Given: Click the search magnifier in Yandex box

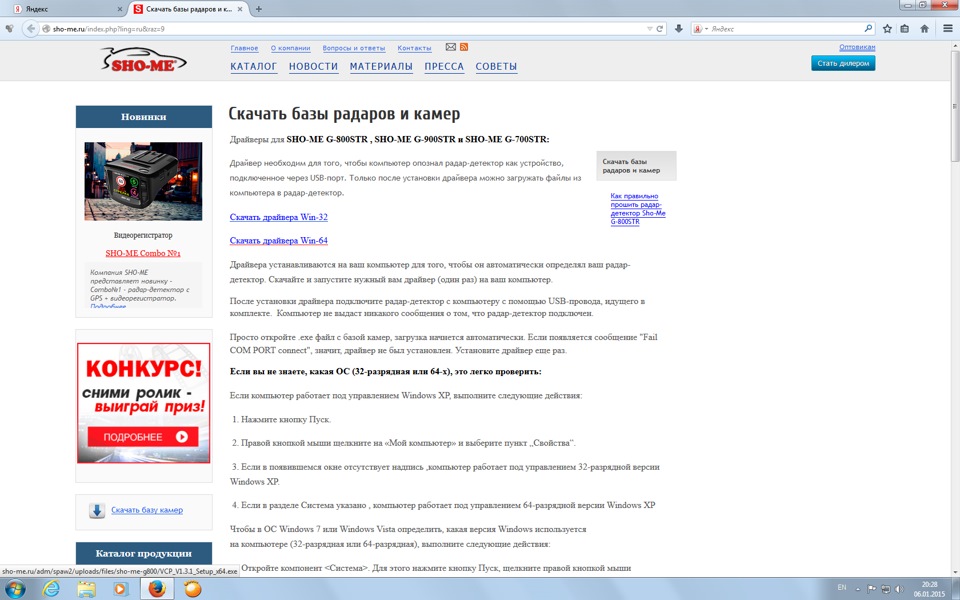Looking at the screenshot, I should pos(868,29).
